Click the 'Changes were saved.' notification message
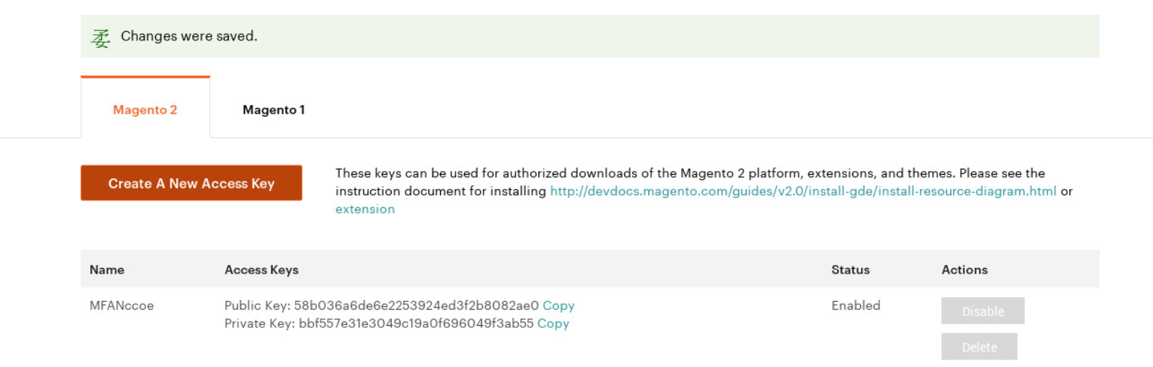Viewport: 1153px width, 367px height. click(189, 36)
